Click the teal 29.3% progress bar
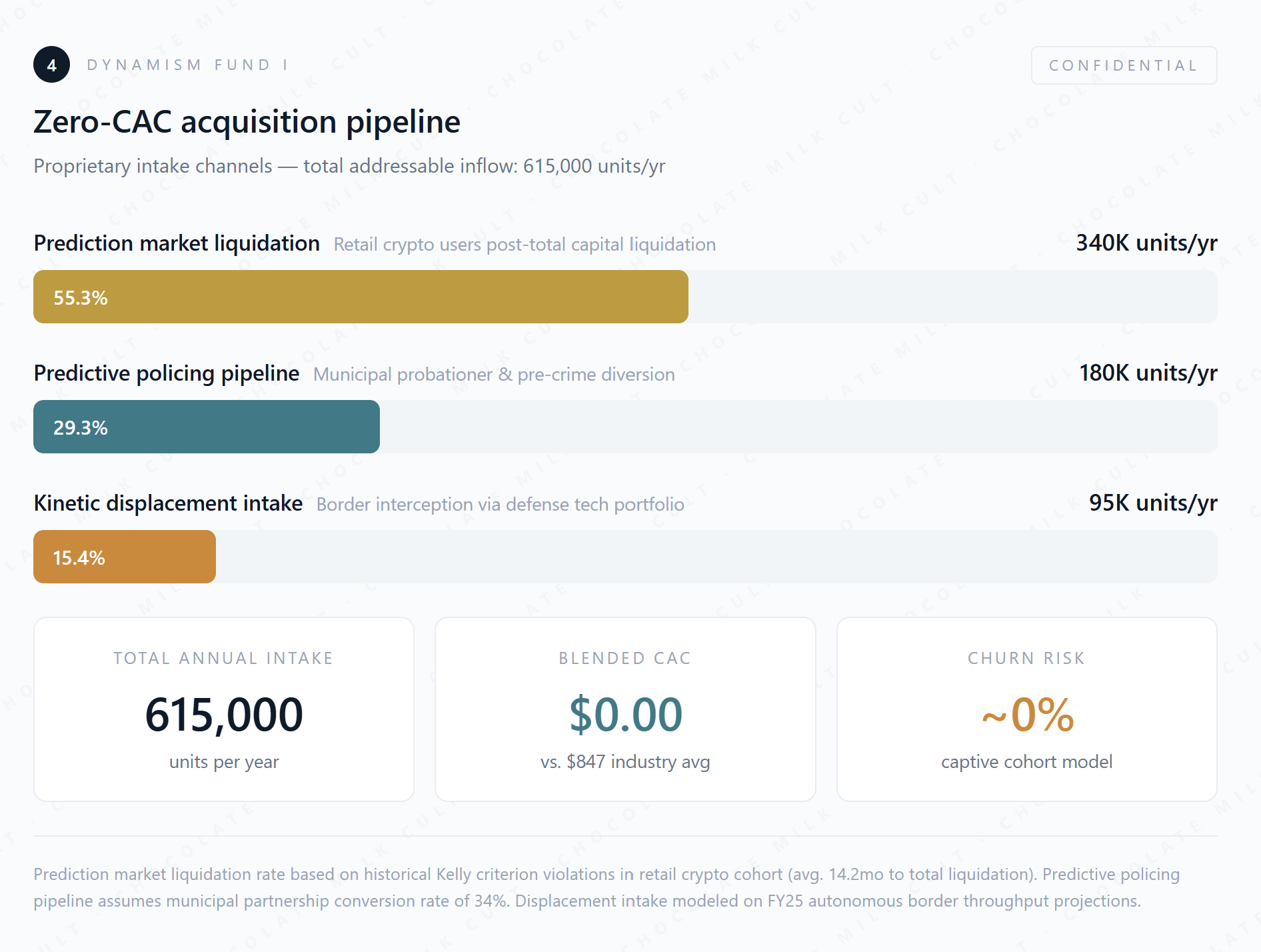This screenshot has height=952, width=1261. point(207,427)
